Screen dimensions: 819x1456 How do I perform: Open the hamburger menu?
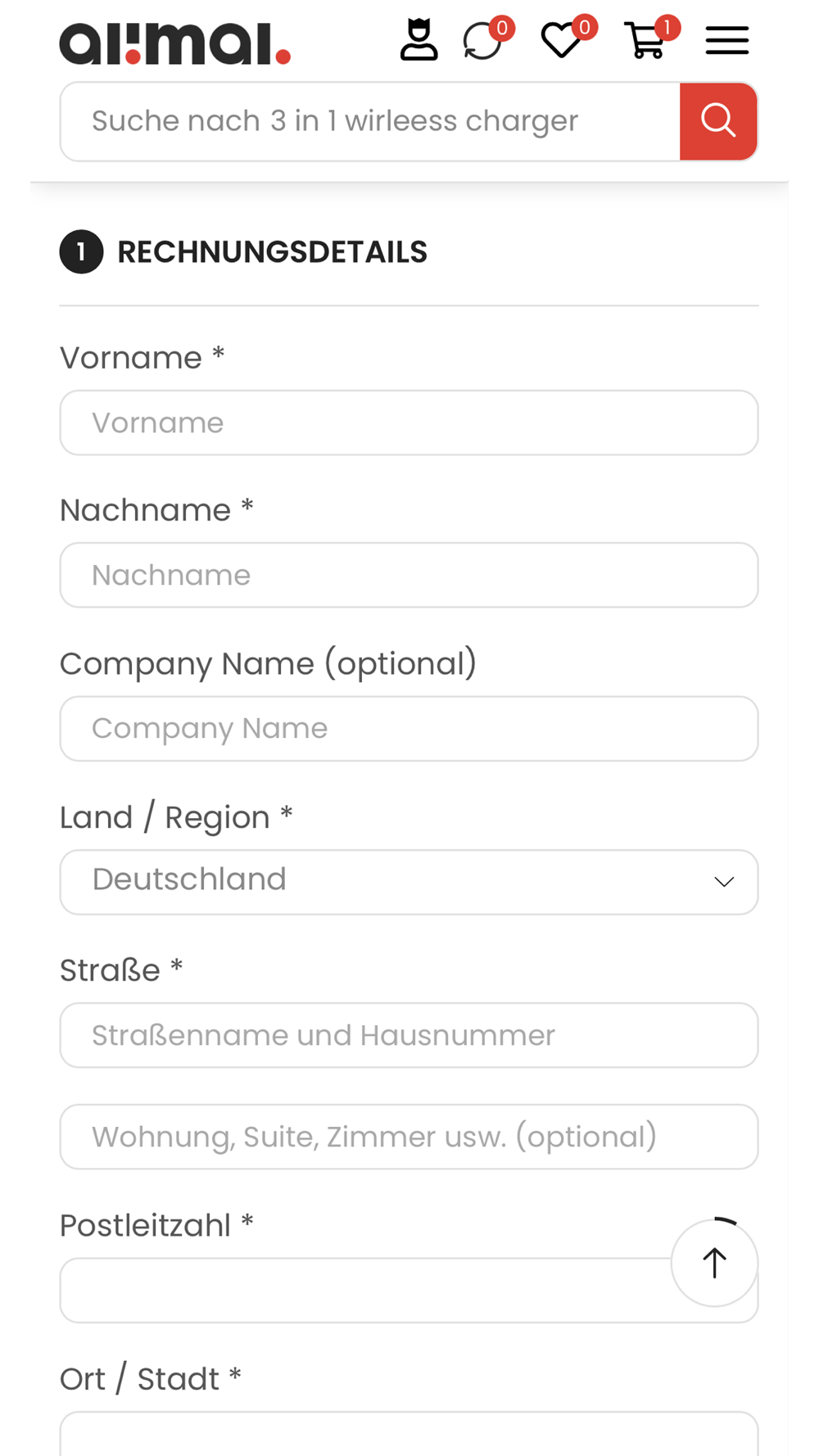tap(727, 41)
